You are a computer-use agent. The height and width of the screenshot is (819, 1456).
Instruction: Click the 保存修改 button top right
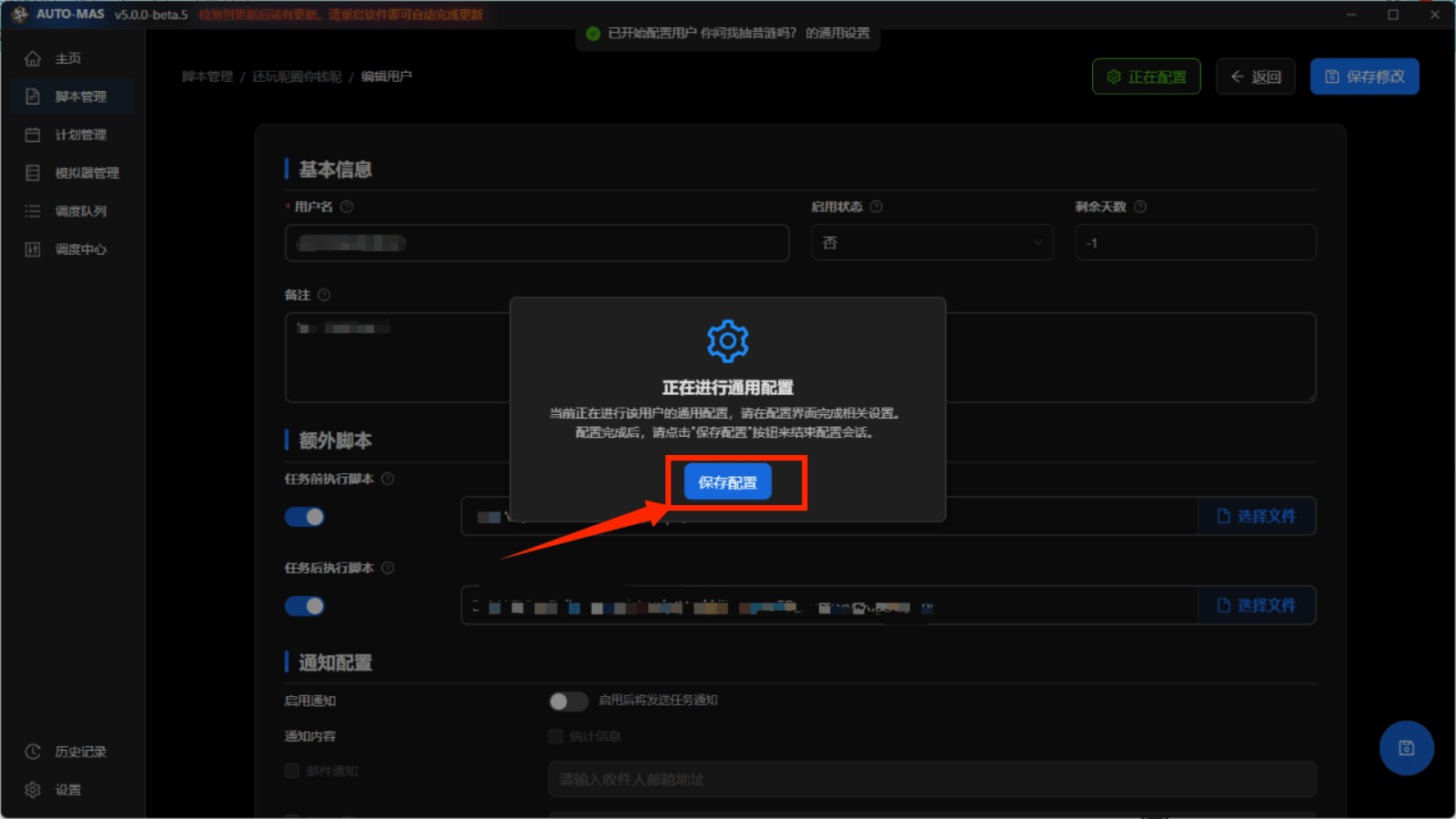pos(1364,76)
